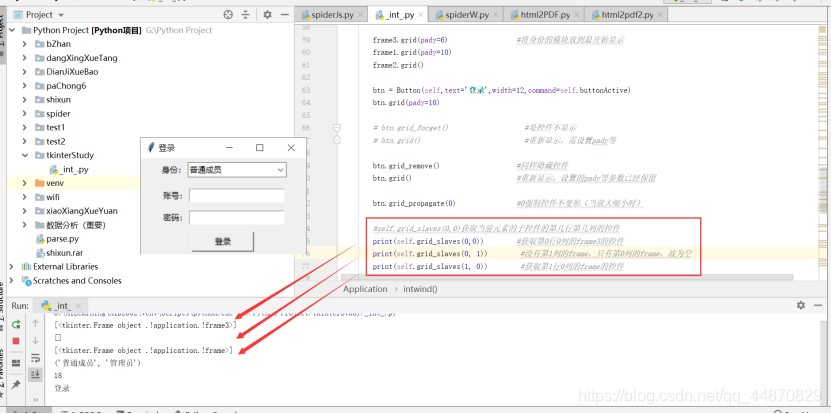Click the 账号 input field in login window

[237, 196]
